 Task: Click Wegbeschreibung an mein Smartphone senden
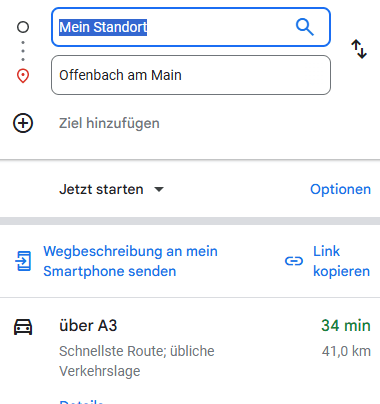130,261
